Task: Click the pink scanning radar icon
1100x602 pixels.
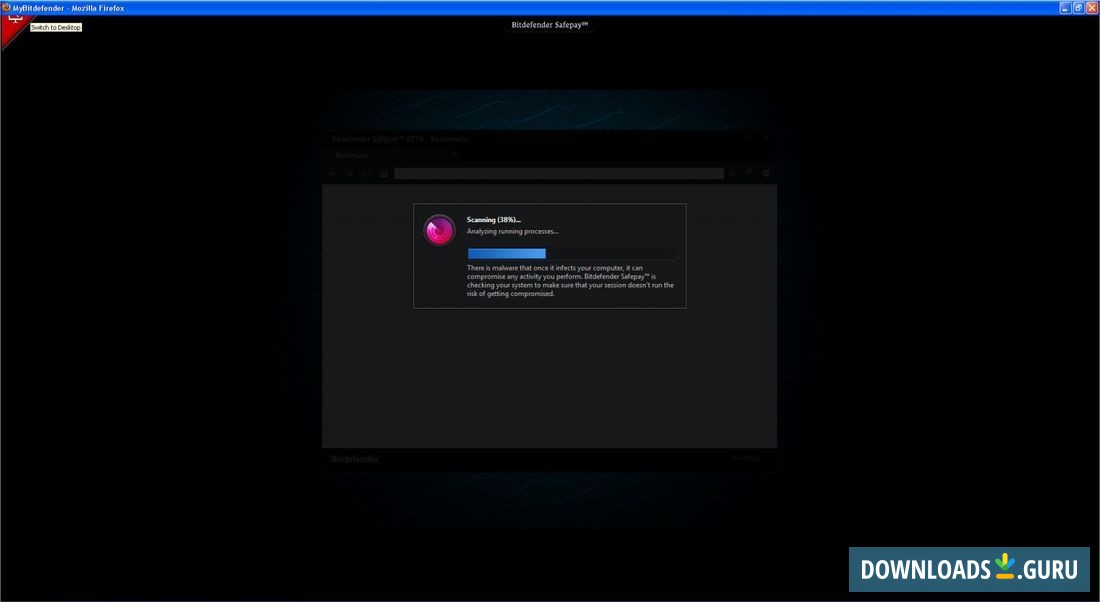Action: point(440,230)
